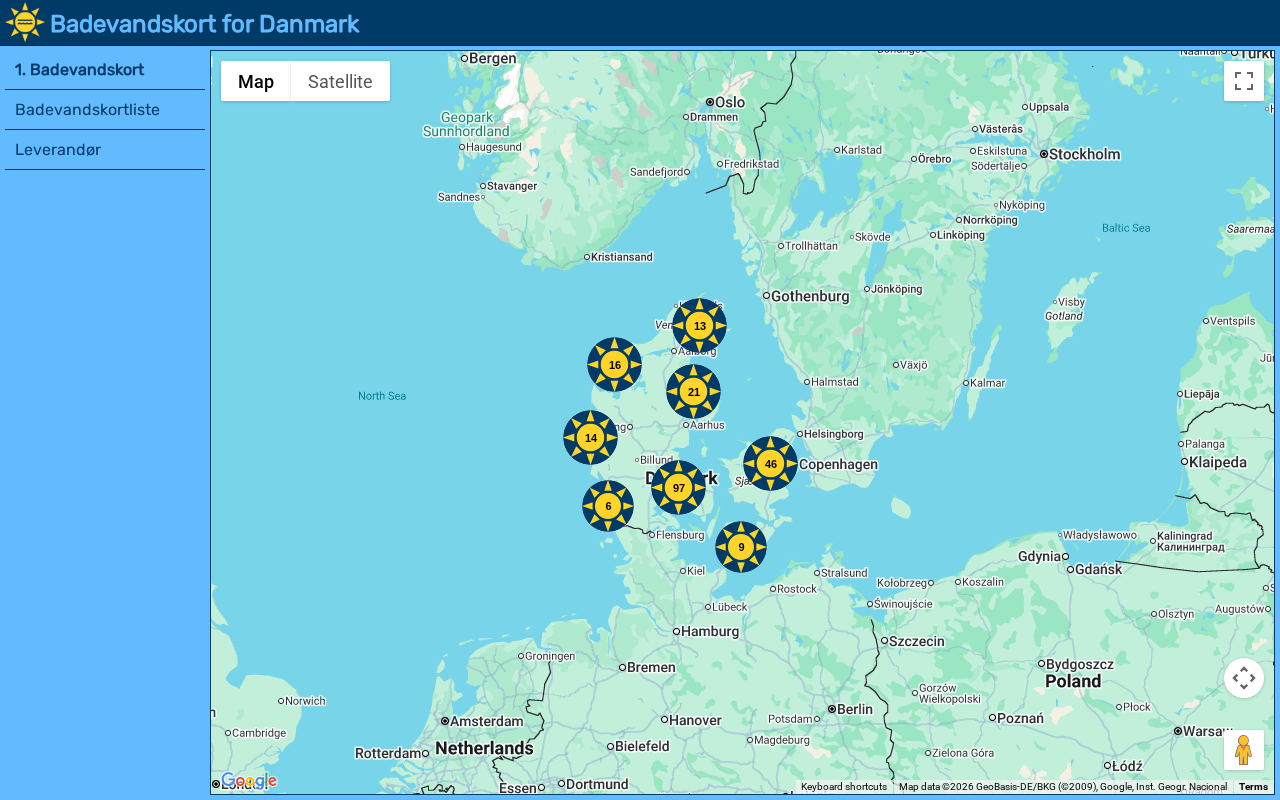The image size is (1280, 800).
Task: Click the Amsterdam city label
Action: click(x=487, y=721)
